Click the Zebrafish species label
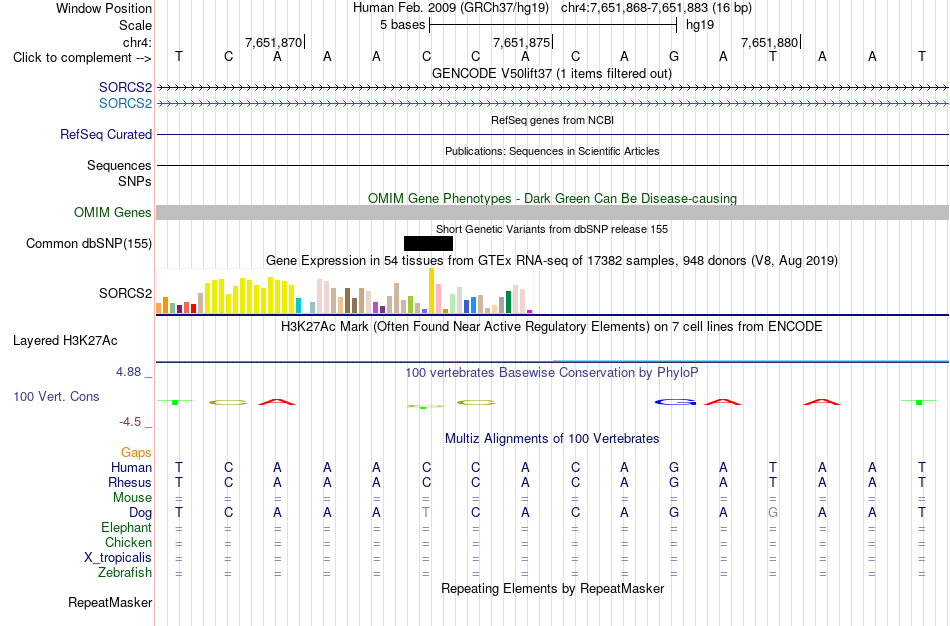 pos(125,572)
